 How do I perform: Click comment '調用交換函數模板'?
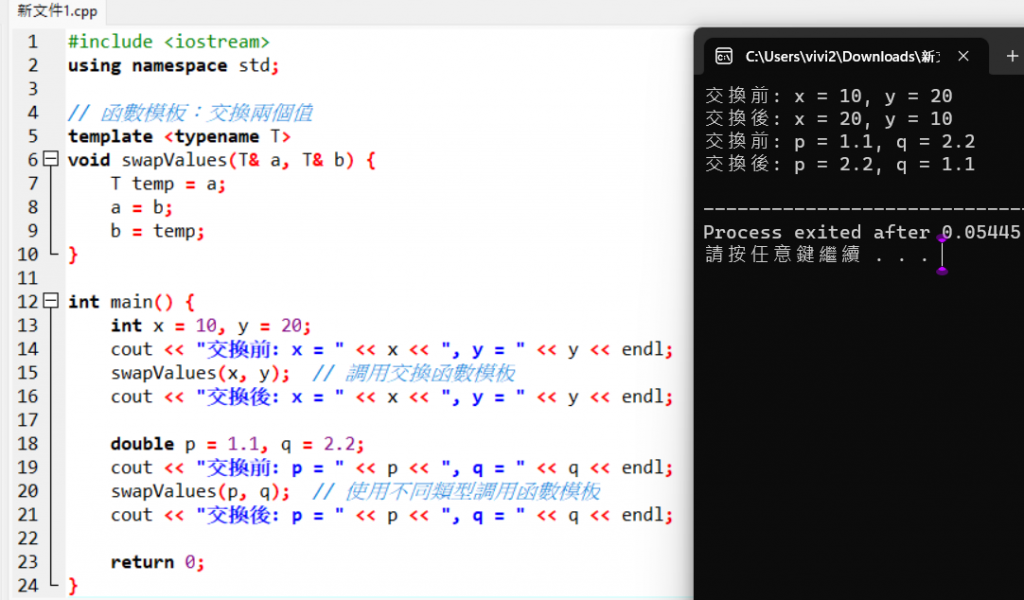click(x=430, y=373)
